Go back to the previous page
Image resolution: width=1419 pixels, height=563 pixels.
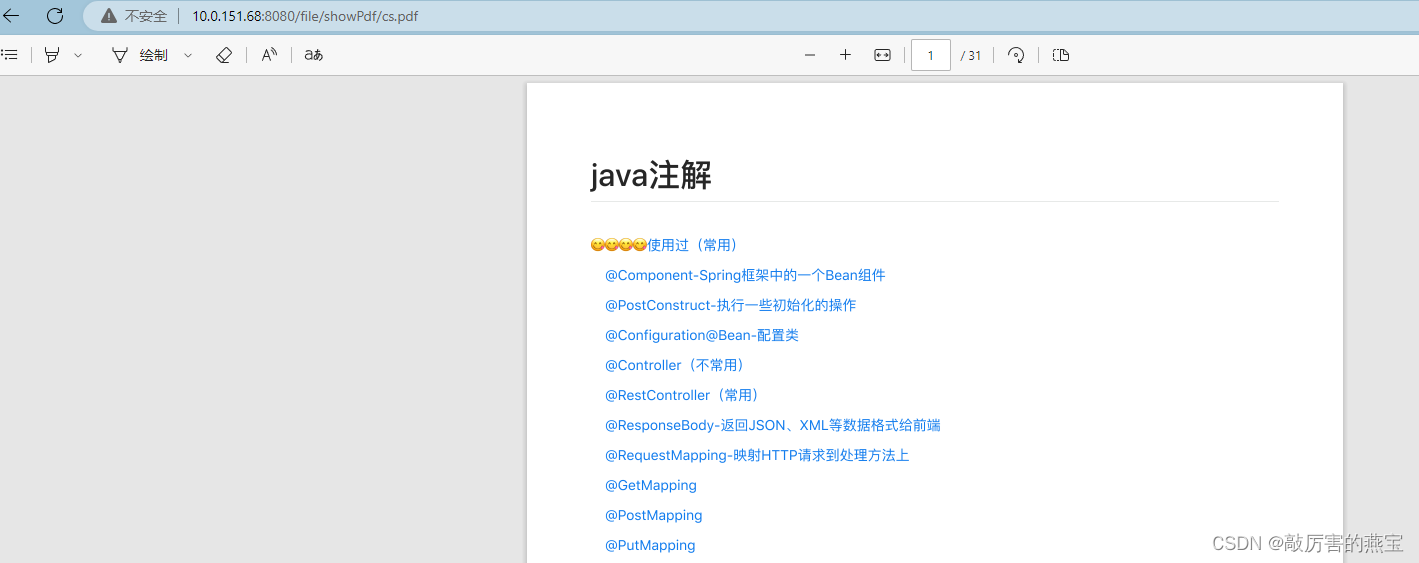click(12, 16)
